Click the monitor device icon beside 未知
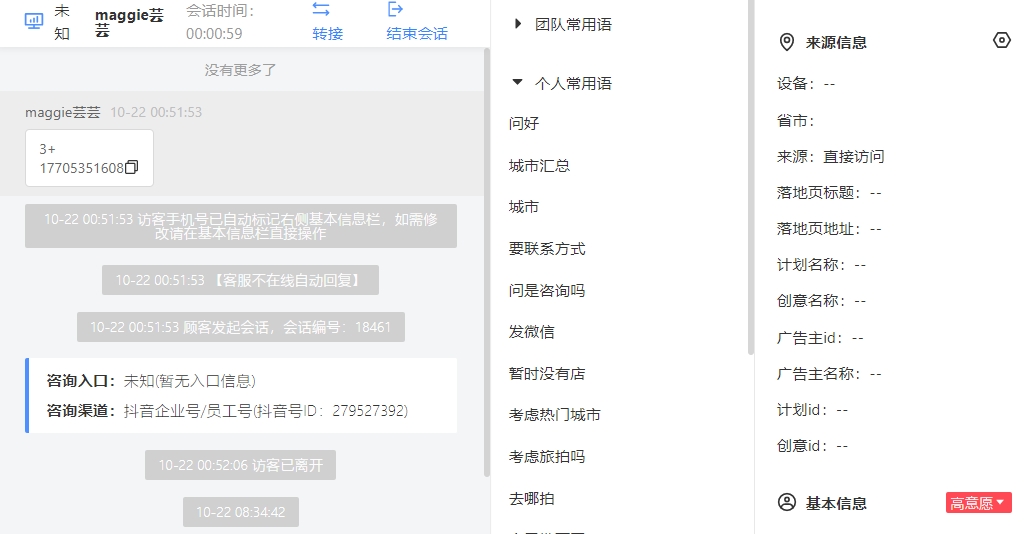Screen dimensions: 1030x534 coord(34,21)
